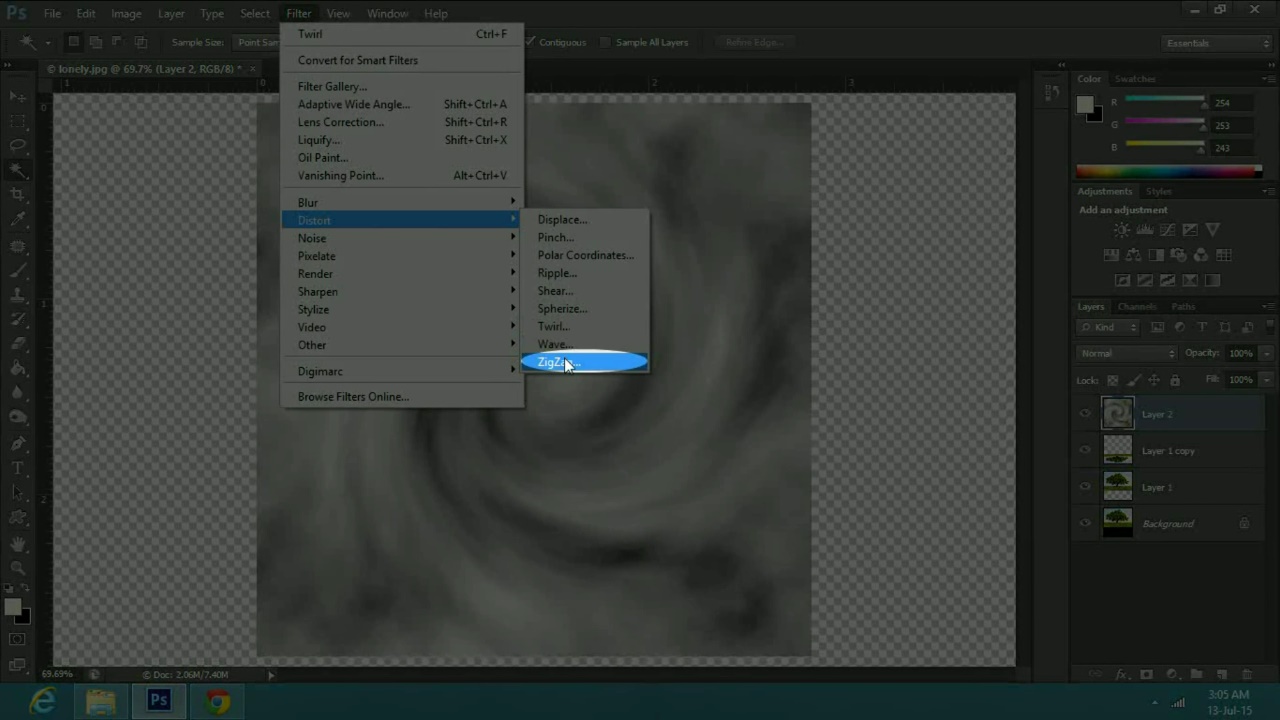Viewport: 1280px width, 720px height.
Task: Toggle visibility of Layer 1
Action: [x=1086, y=487]
